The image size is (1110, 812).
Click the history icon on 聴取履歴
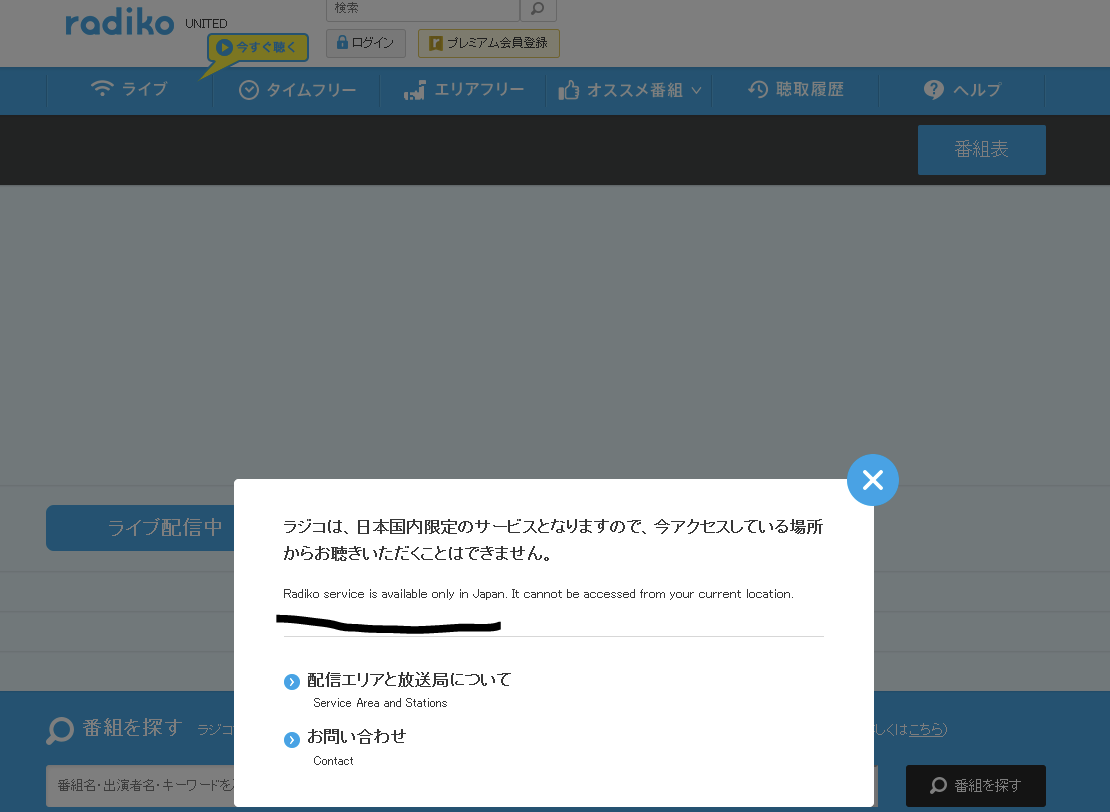(758, 89)
